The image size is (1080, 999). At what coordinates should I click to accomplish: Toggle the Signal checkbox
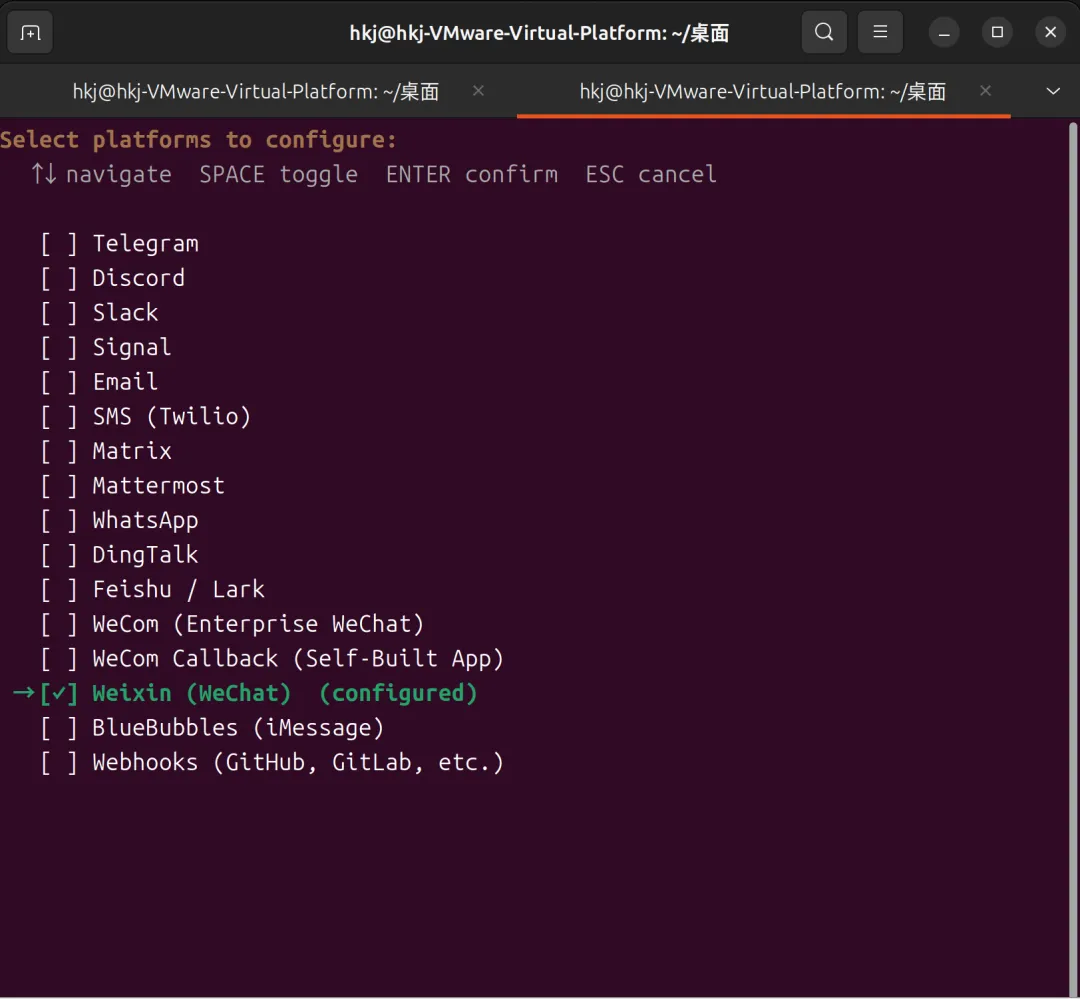pos(59,347)
